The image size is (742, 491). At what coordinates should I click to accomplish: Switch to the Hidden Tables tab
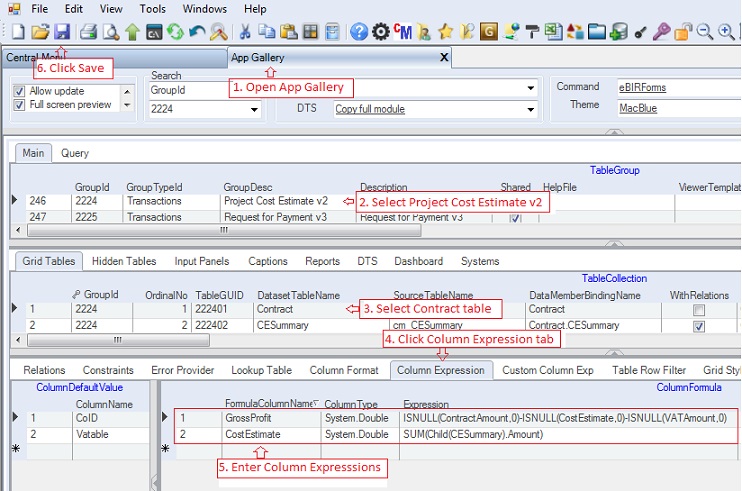pyautogui.click(x=124, y=261)
